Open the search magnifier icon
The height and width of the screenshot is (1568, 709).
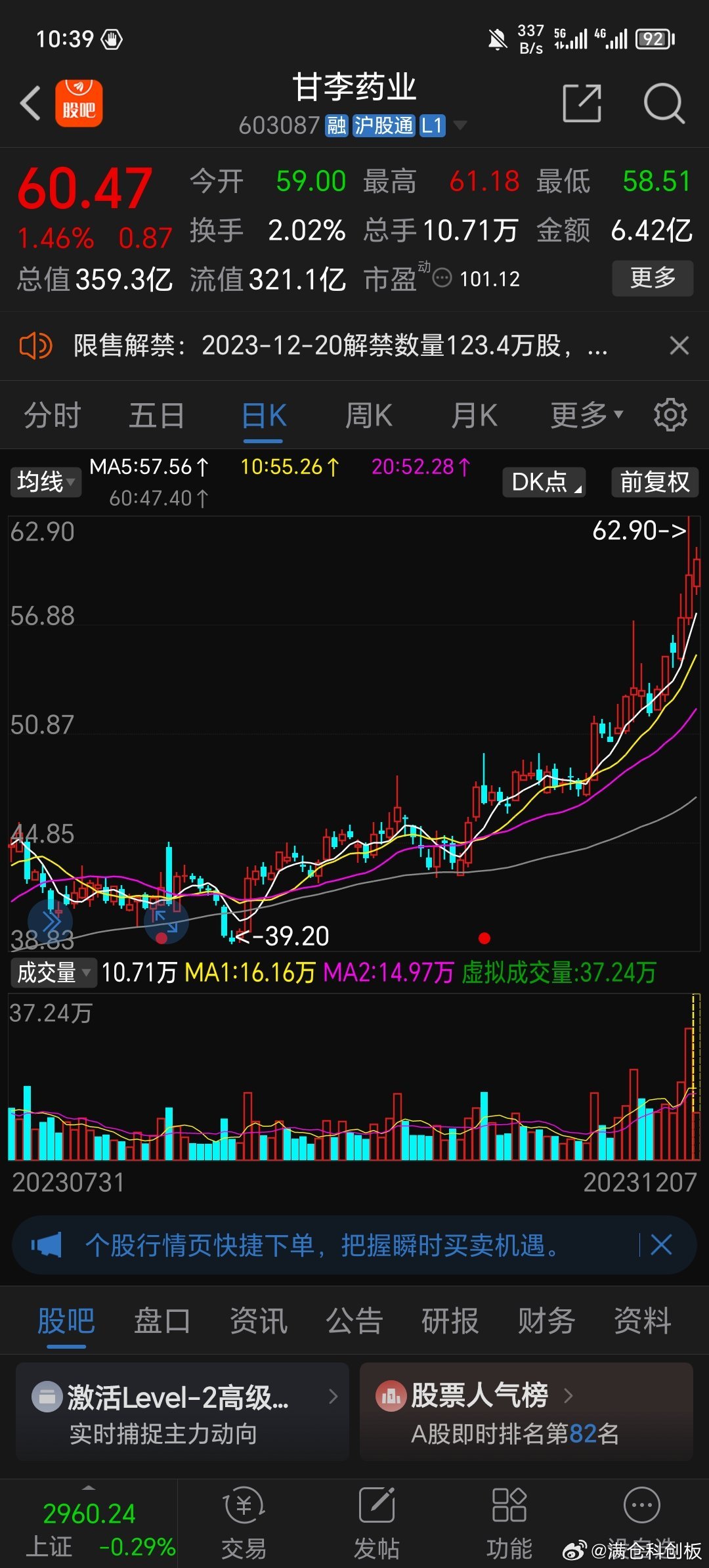[x=664, y=103]
